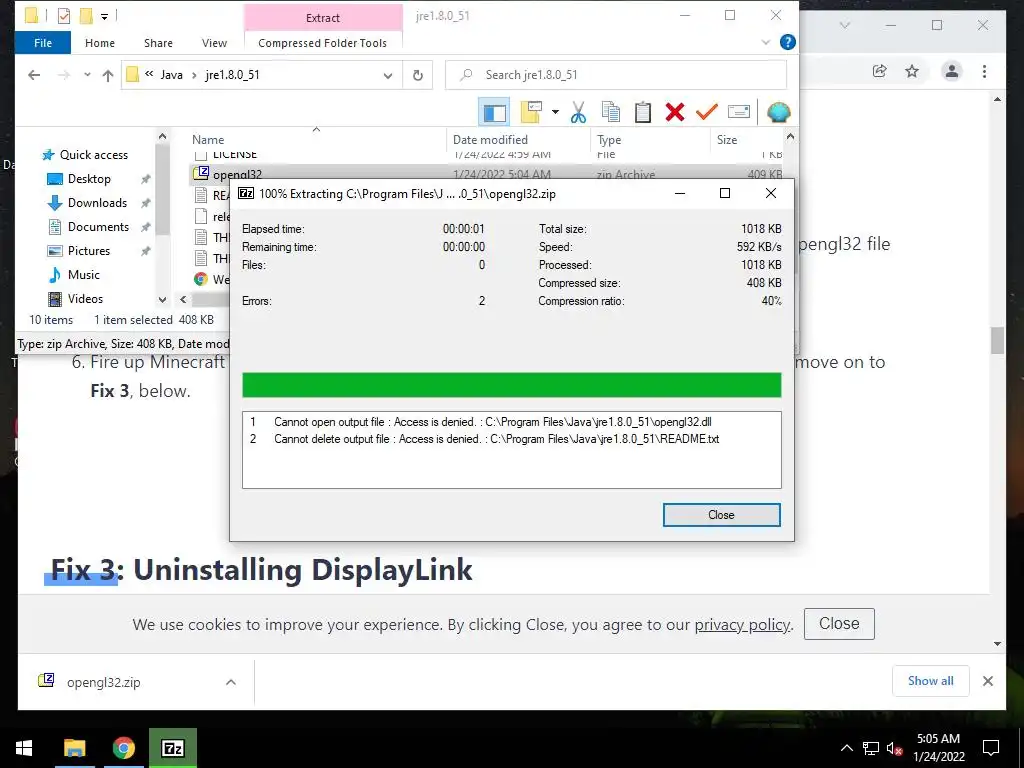This screenshot has width=1024, height=768.
Task: Open the privacy policy link
Action: [742, 625]
